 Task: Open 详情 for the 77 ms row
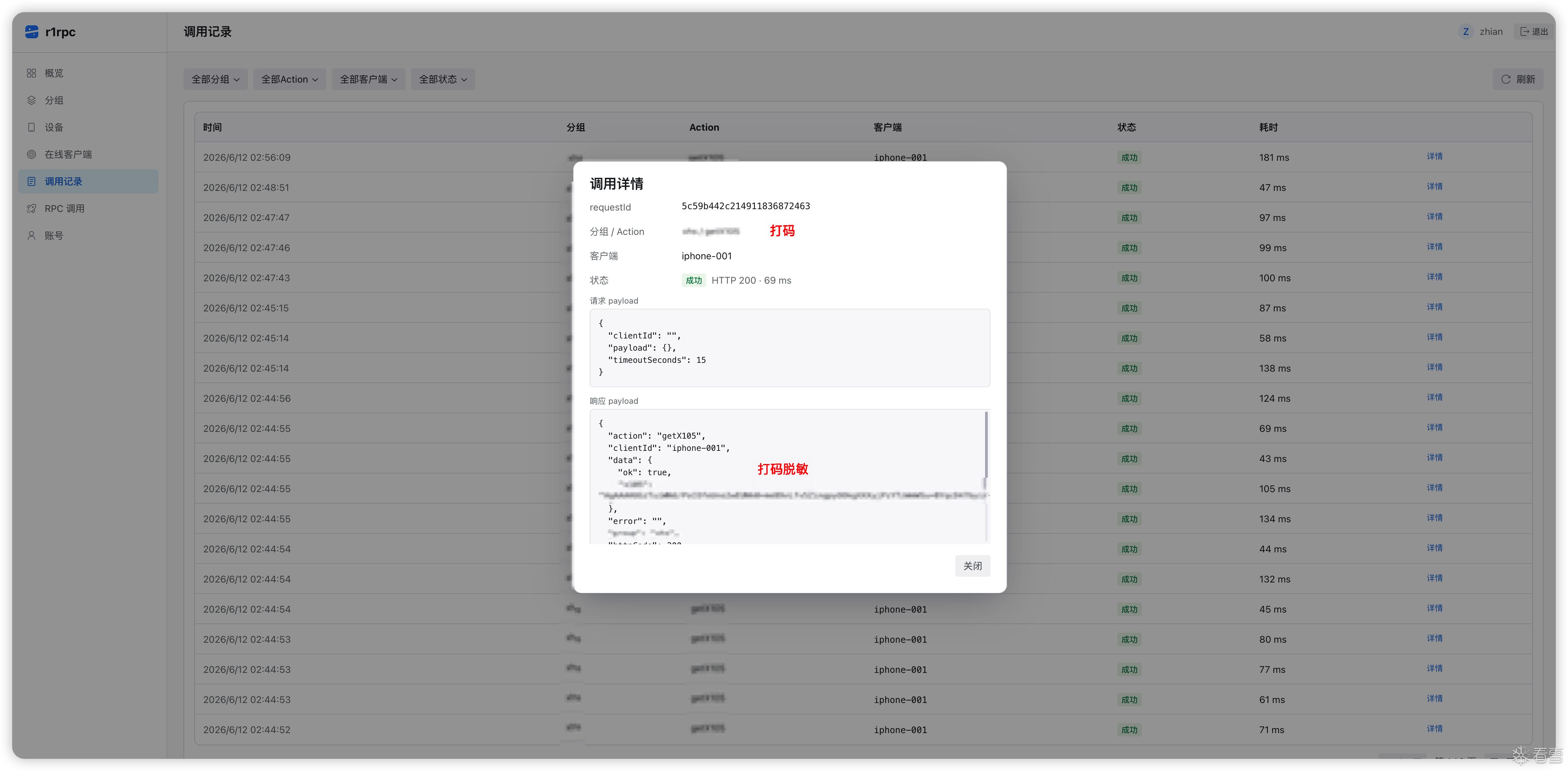(x=1435, y=668)
